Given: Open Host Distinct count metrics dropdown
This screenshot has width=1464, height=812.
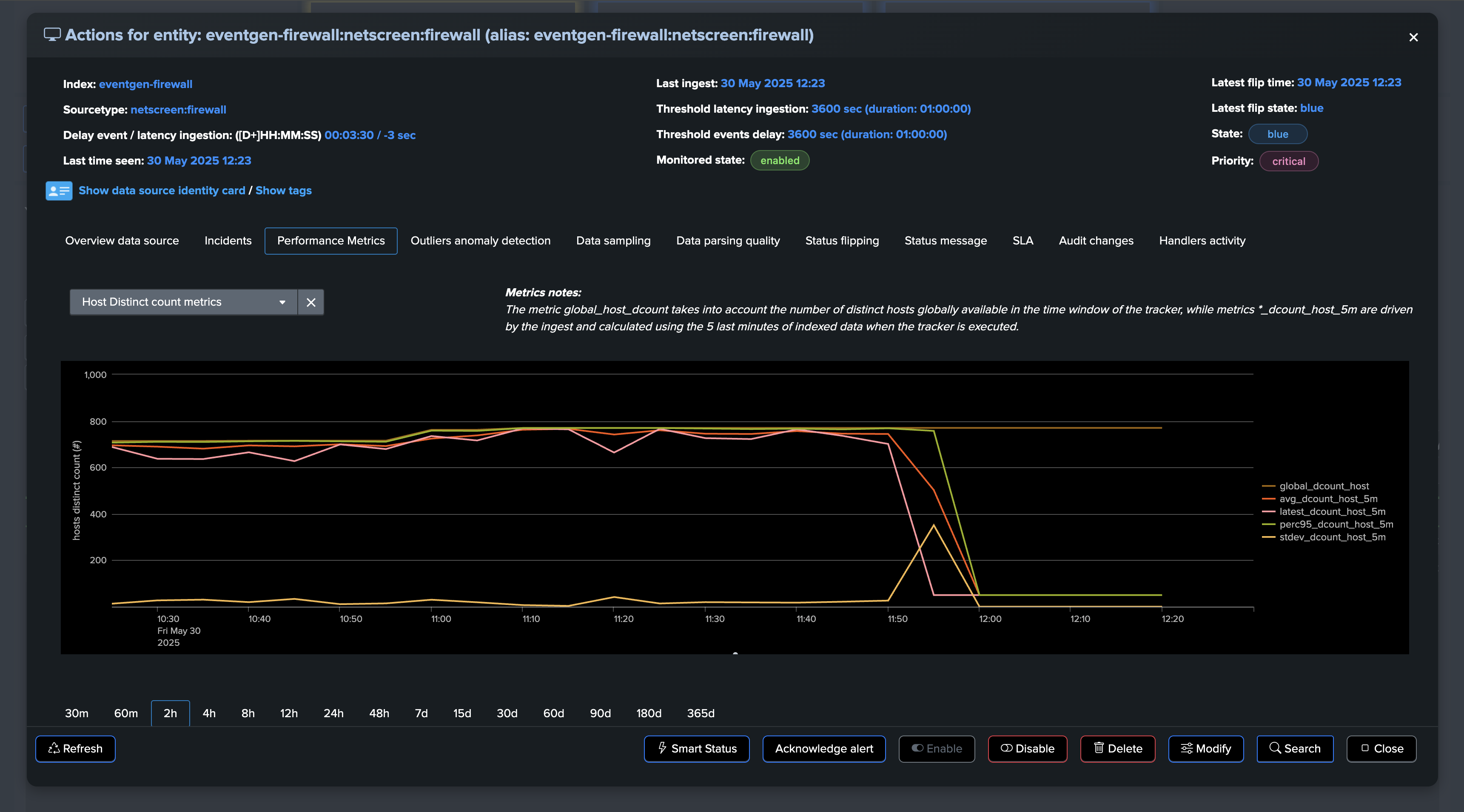Looking at the screenshot, I should [x=184, y=302].
